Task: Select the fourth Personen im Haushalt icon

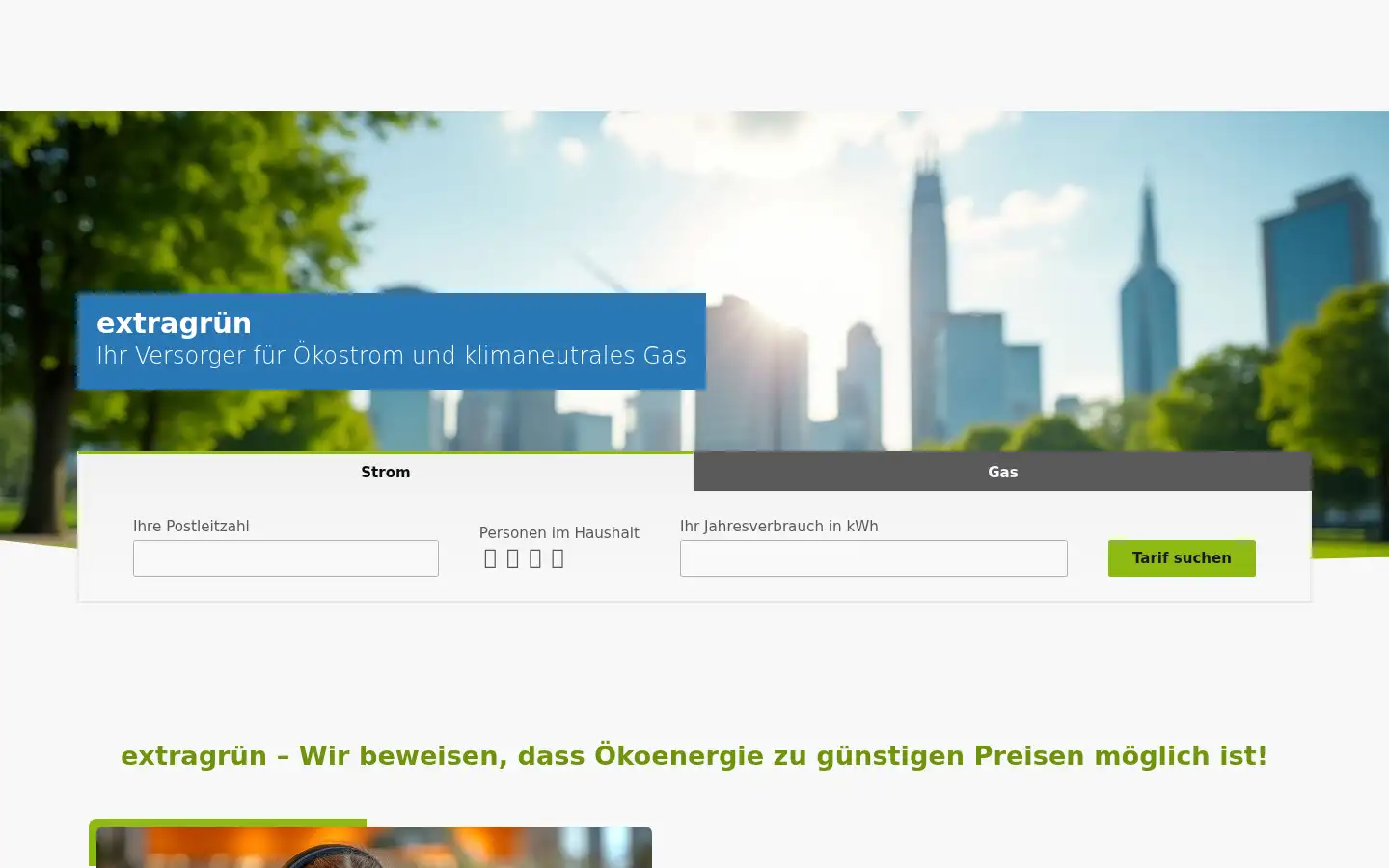Action: [558, 558]
